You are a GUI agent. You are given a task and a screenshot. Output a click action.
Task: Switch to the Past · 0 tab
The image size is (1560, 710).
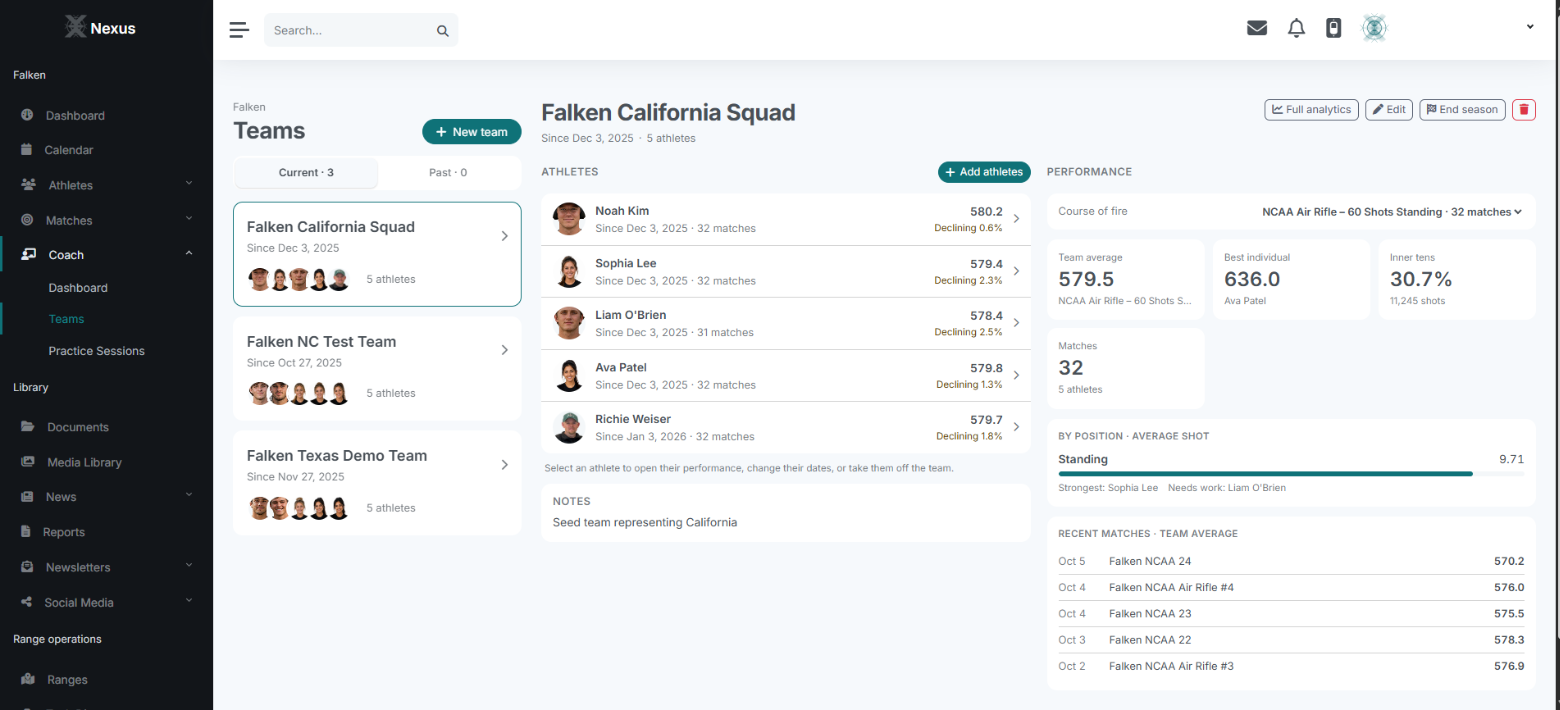[448, 173]
